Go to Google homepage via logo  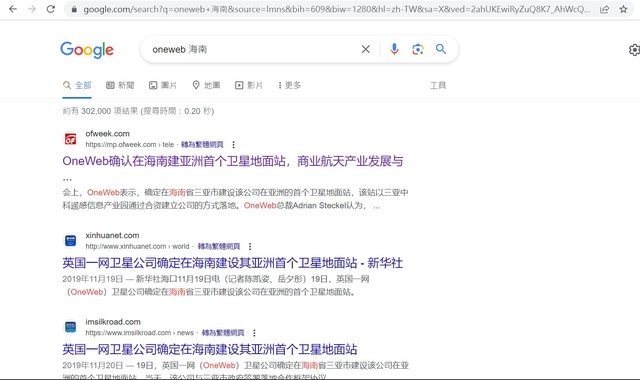[x=87, y=50]
